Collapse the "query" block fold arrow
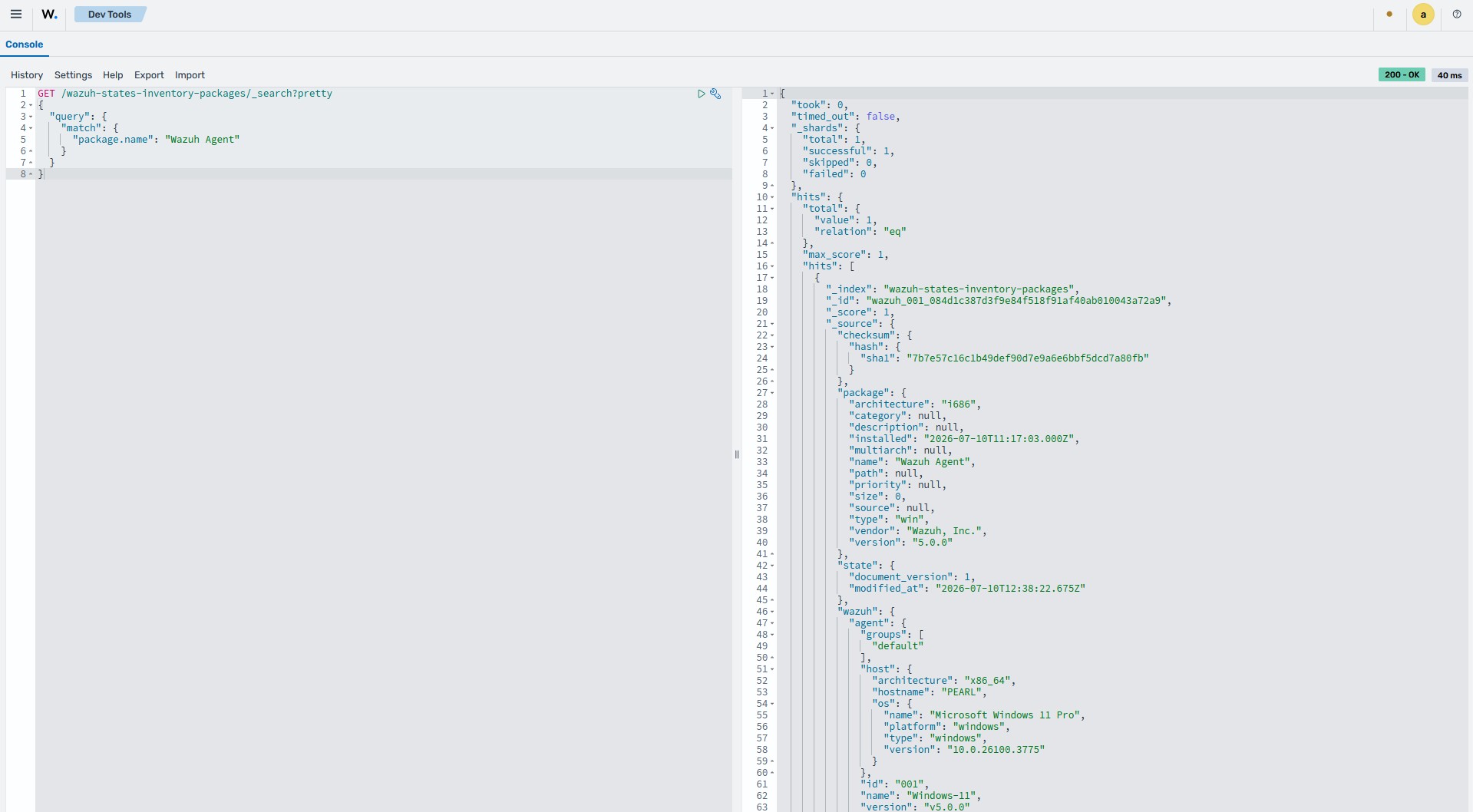Viewport: 1473px width, 812px height. tap(31, 117)
